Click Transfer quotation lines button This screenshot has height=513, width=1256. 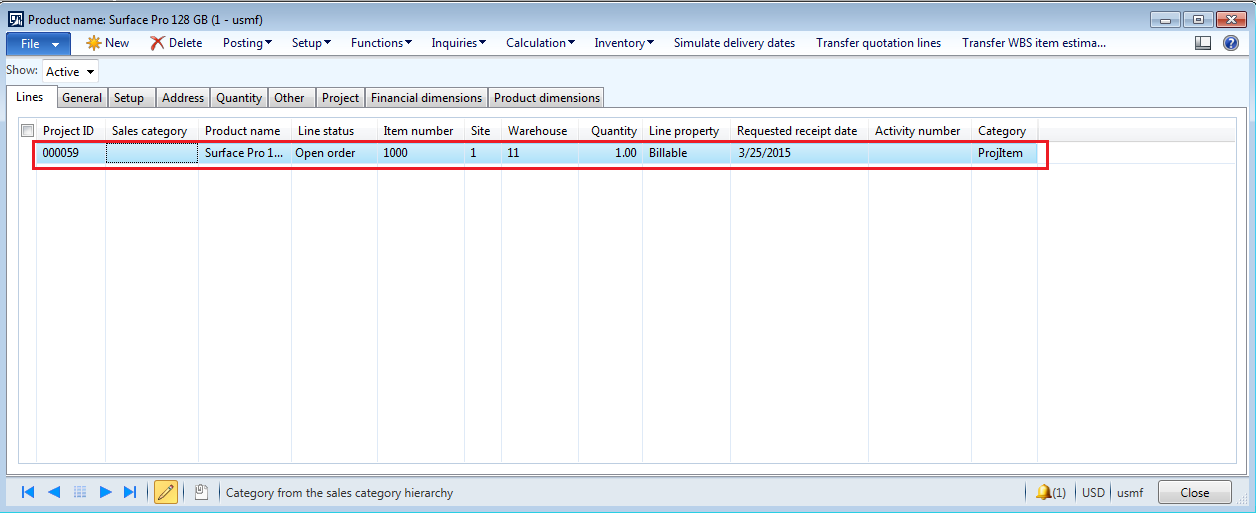pos(878,43)
